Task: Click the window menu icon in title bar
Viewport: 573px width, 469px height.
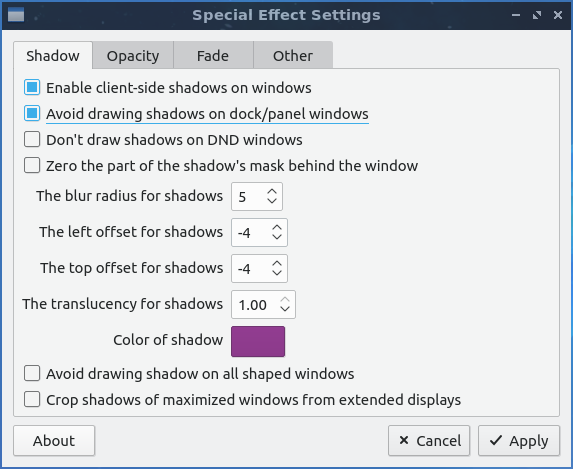Action: pos(16,15)
